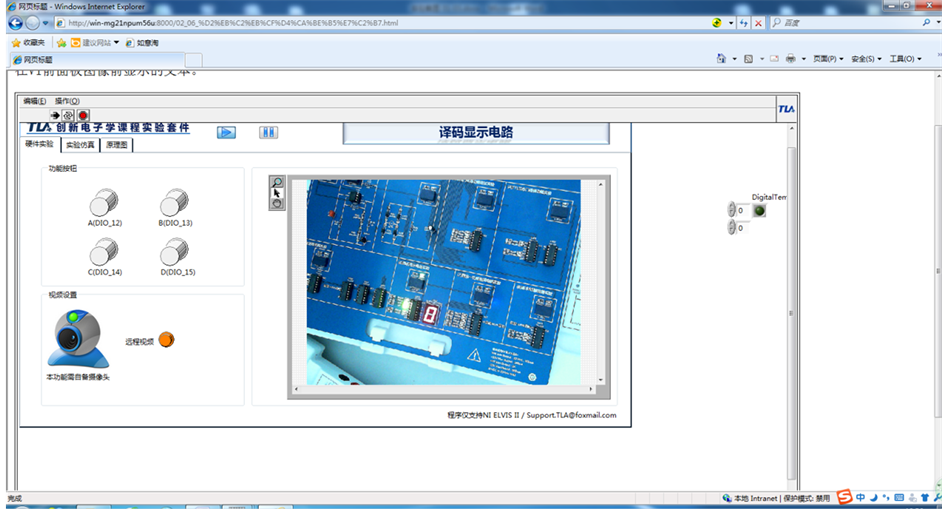
Task: Click the blue pause button beside the title
Action: (268, 132)
